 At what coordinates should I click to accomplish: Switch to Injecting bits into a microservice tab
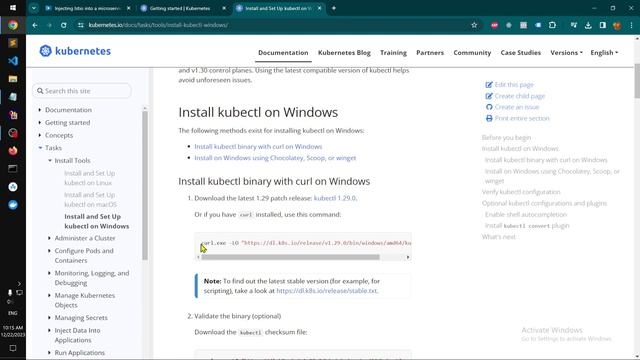[87, 8]
